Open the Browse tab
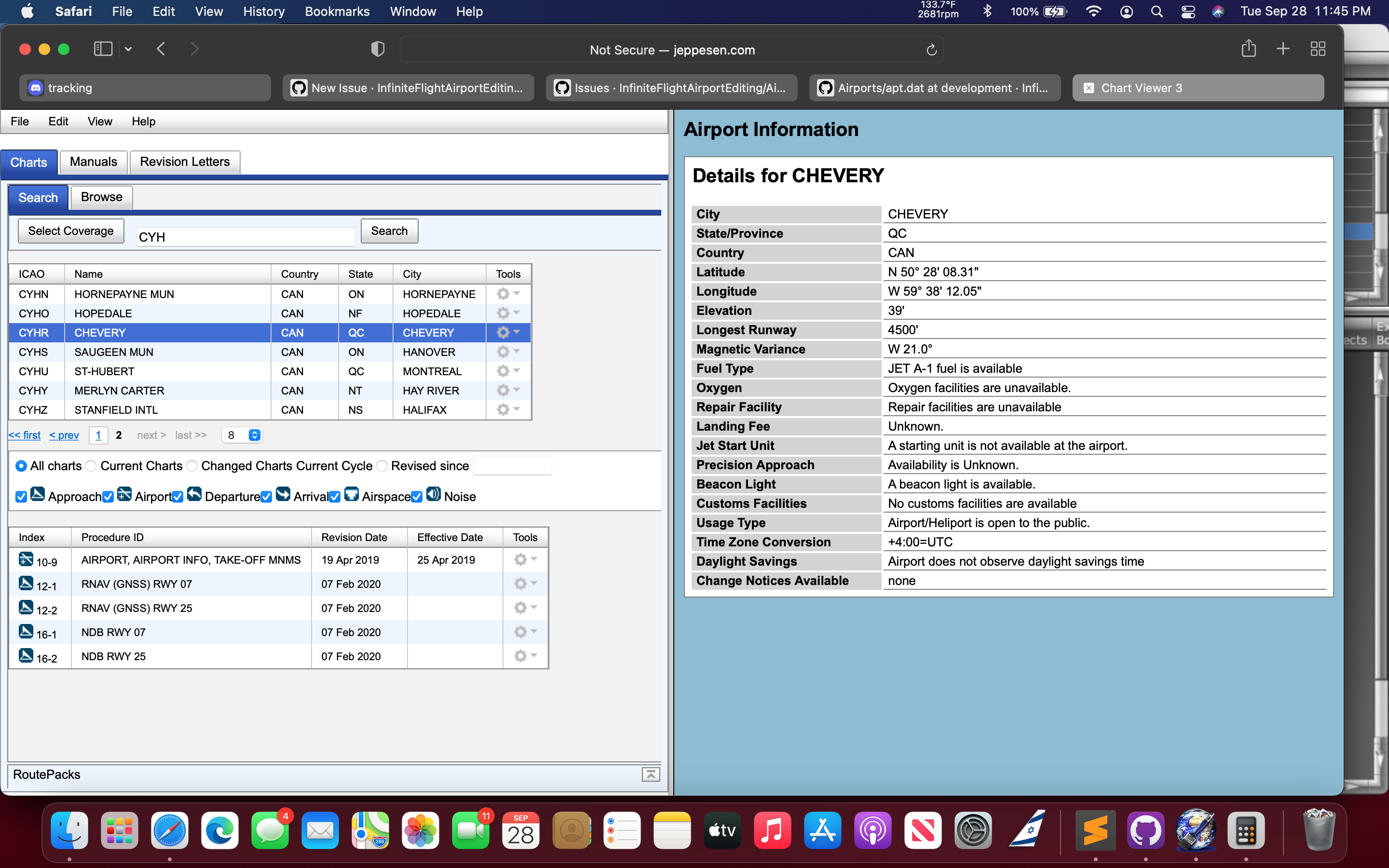The image size is (1389, 868). point(101,197)
